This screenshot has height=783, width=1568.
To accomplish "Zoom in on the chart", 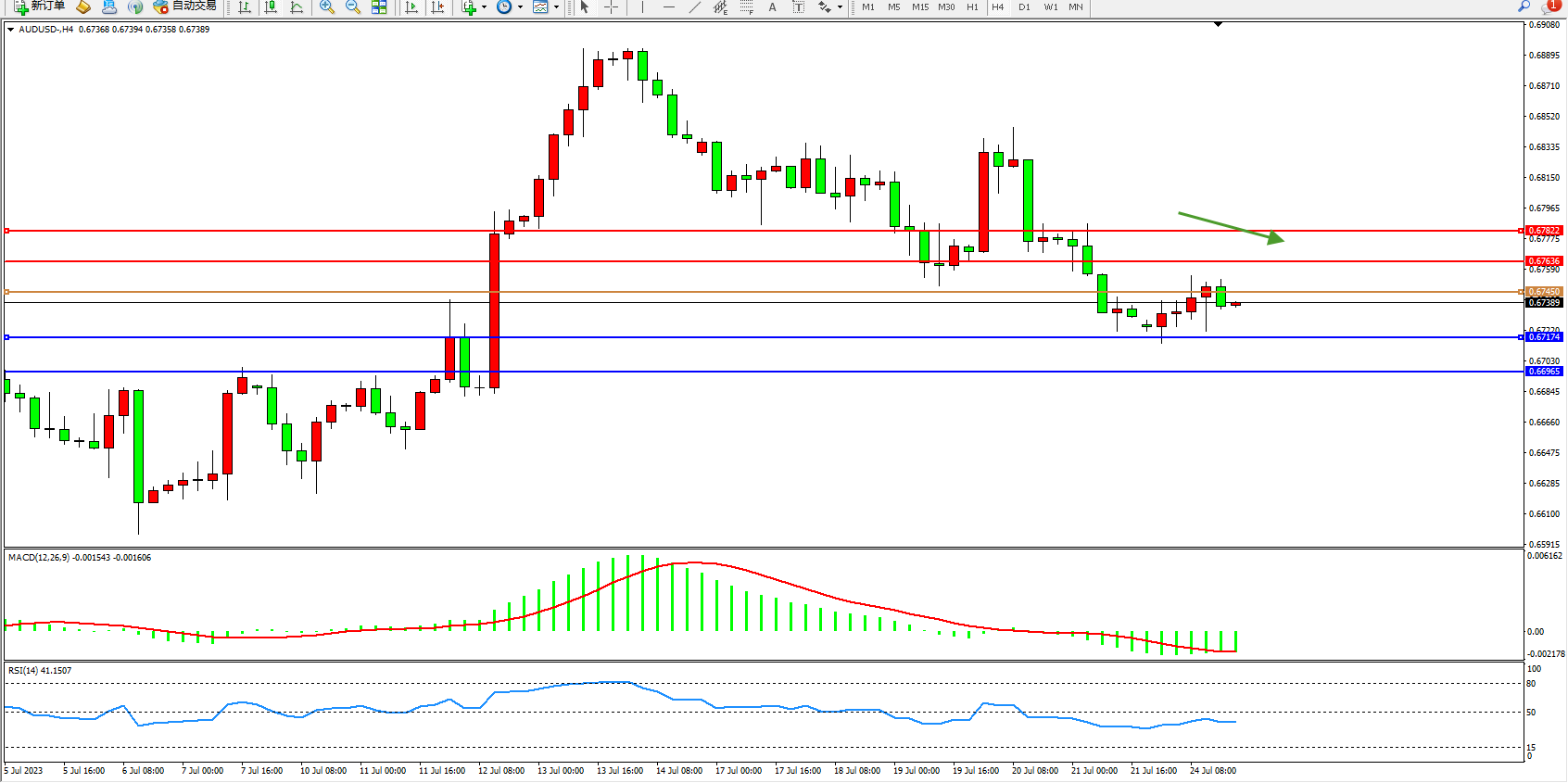I will [x=326, y=7].
